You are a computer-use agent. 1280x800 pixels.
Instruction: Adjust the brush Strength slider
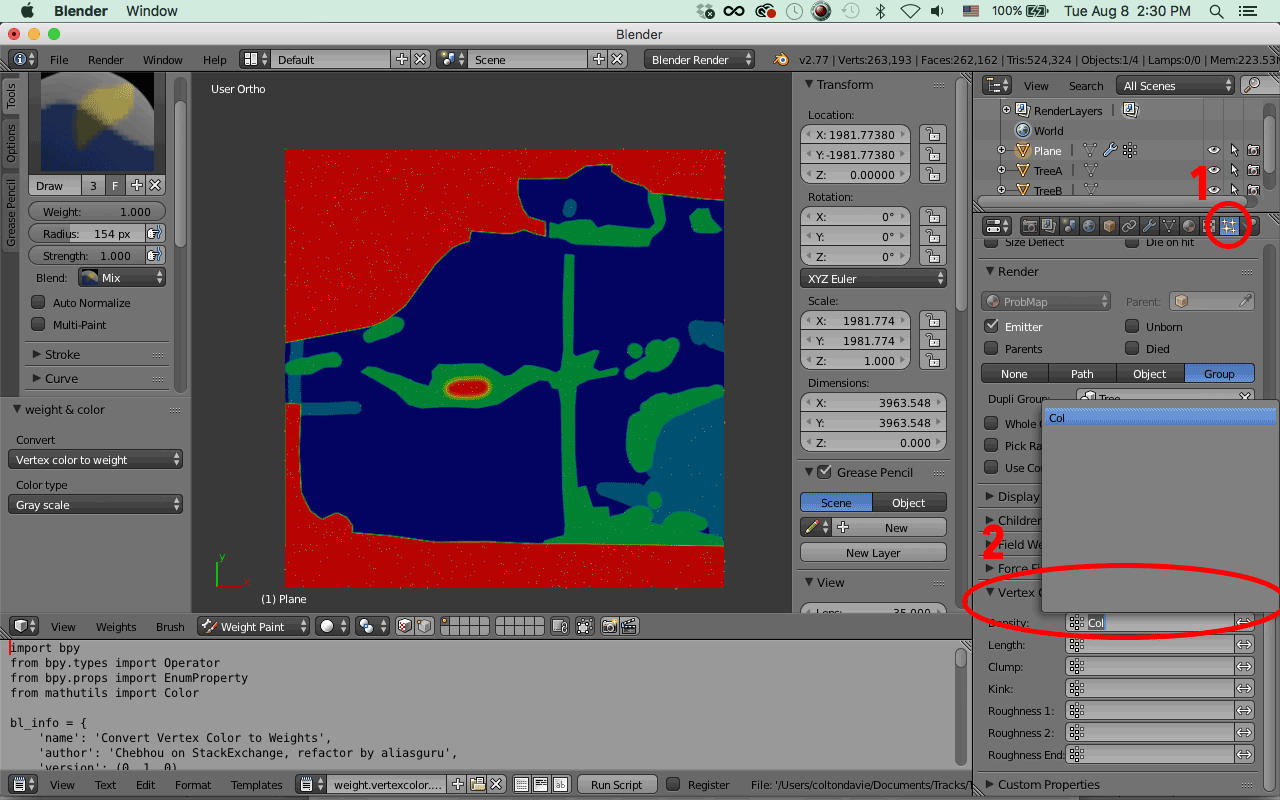pos(87,256)
